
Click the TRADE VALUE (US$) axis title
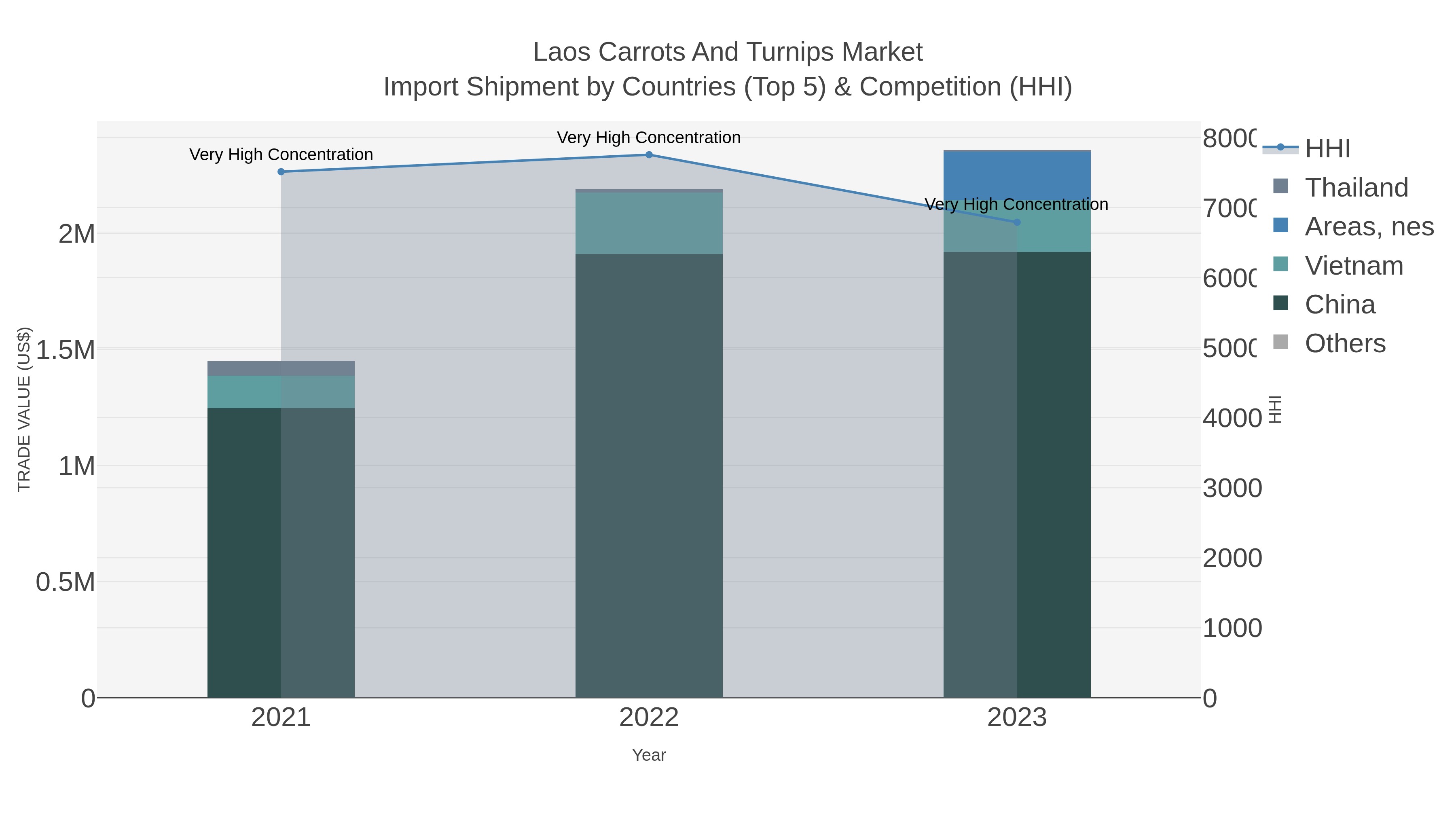coord(24,409)
